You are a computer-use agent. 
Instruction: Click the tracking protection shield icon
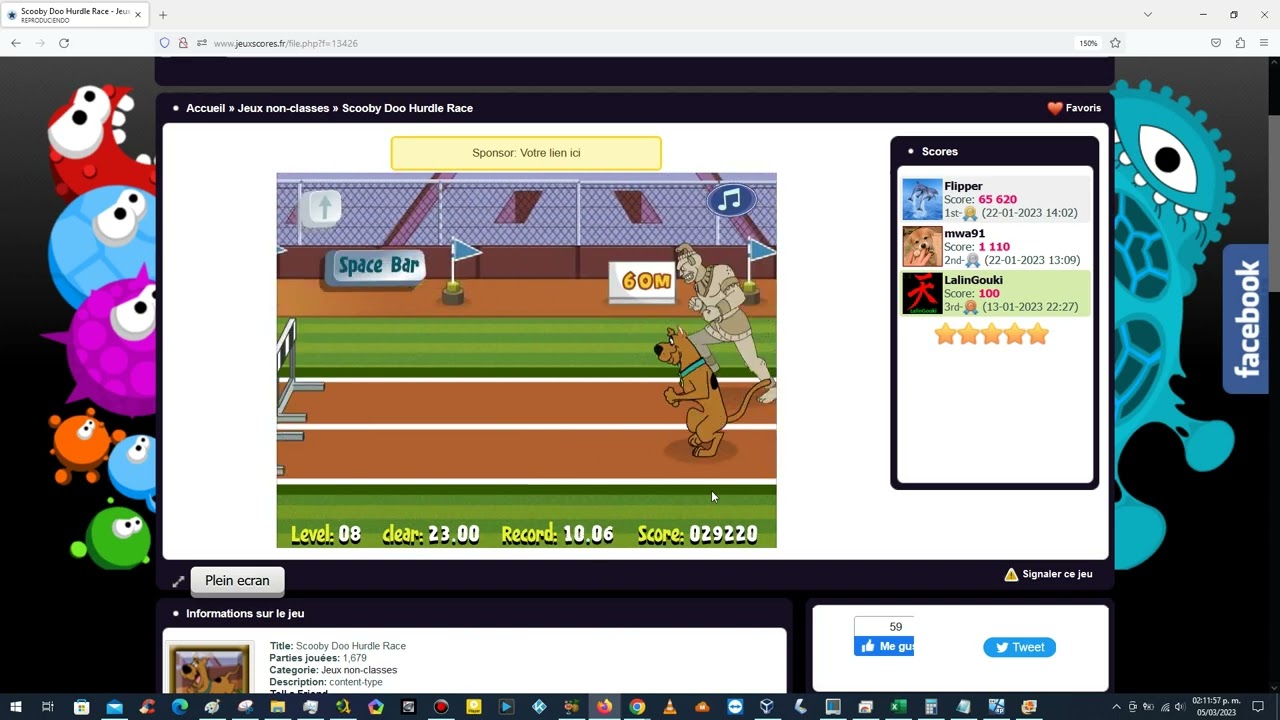(165, 43)
